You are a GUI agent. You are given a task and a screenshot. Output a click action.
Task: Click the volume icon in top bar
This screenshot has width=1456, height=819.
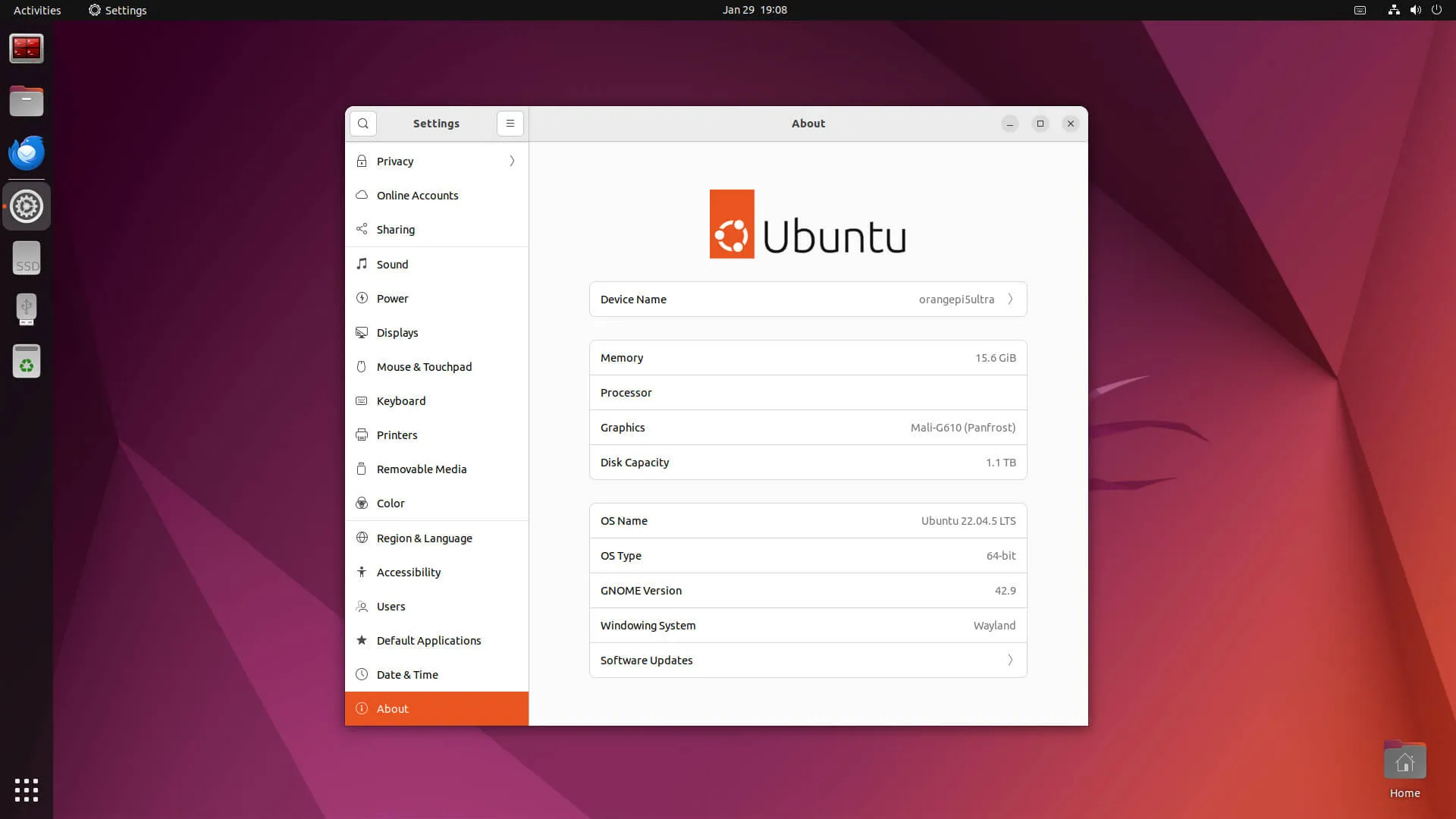coord(1415,10)
